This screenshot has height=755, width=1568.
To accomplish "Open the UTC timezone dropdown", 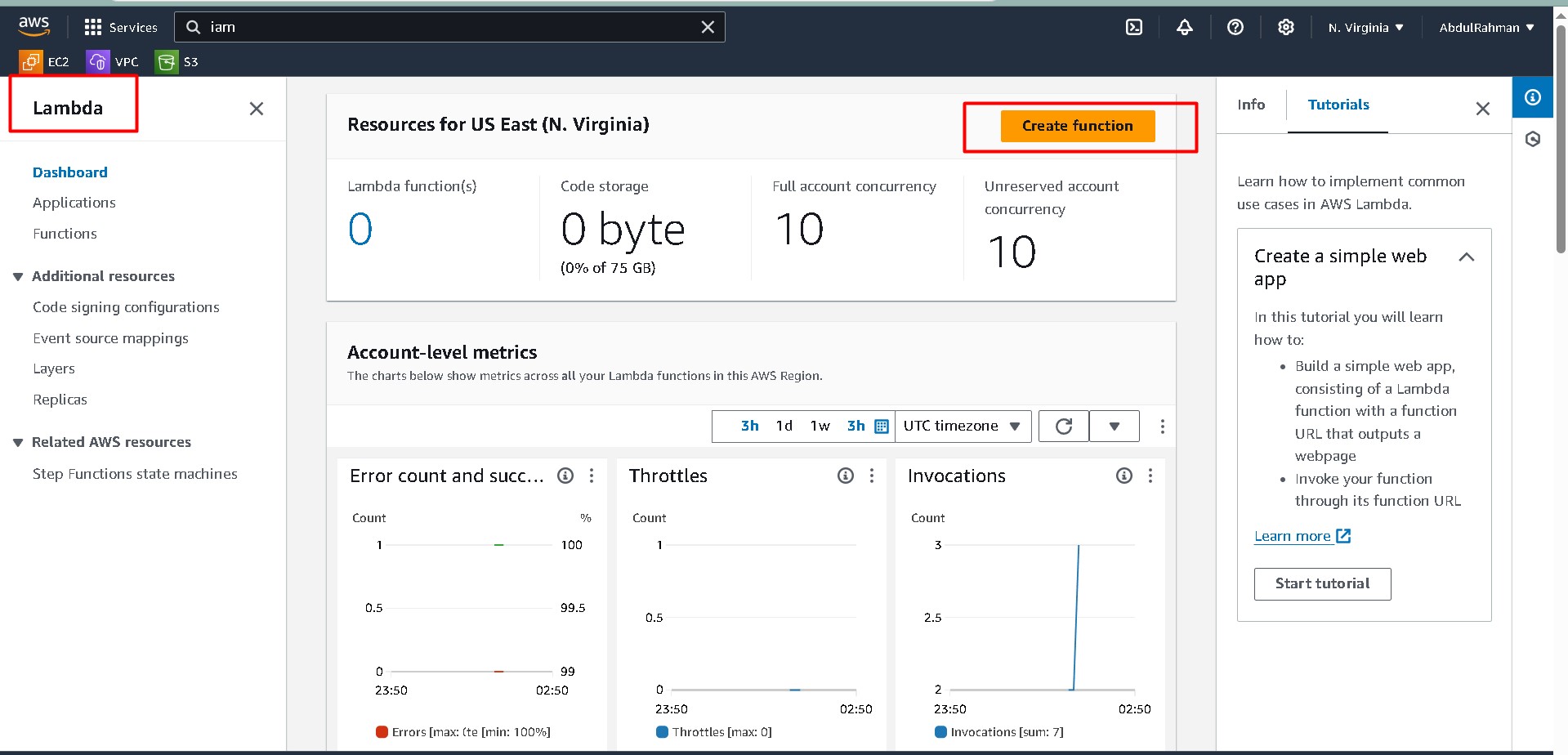I will [x=963, y=427].
